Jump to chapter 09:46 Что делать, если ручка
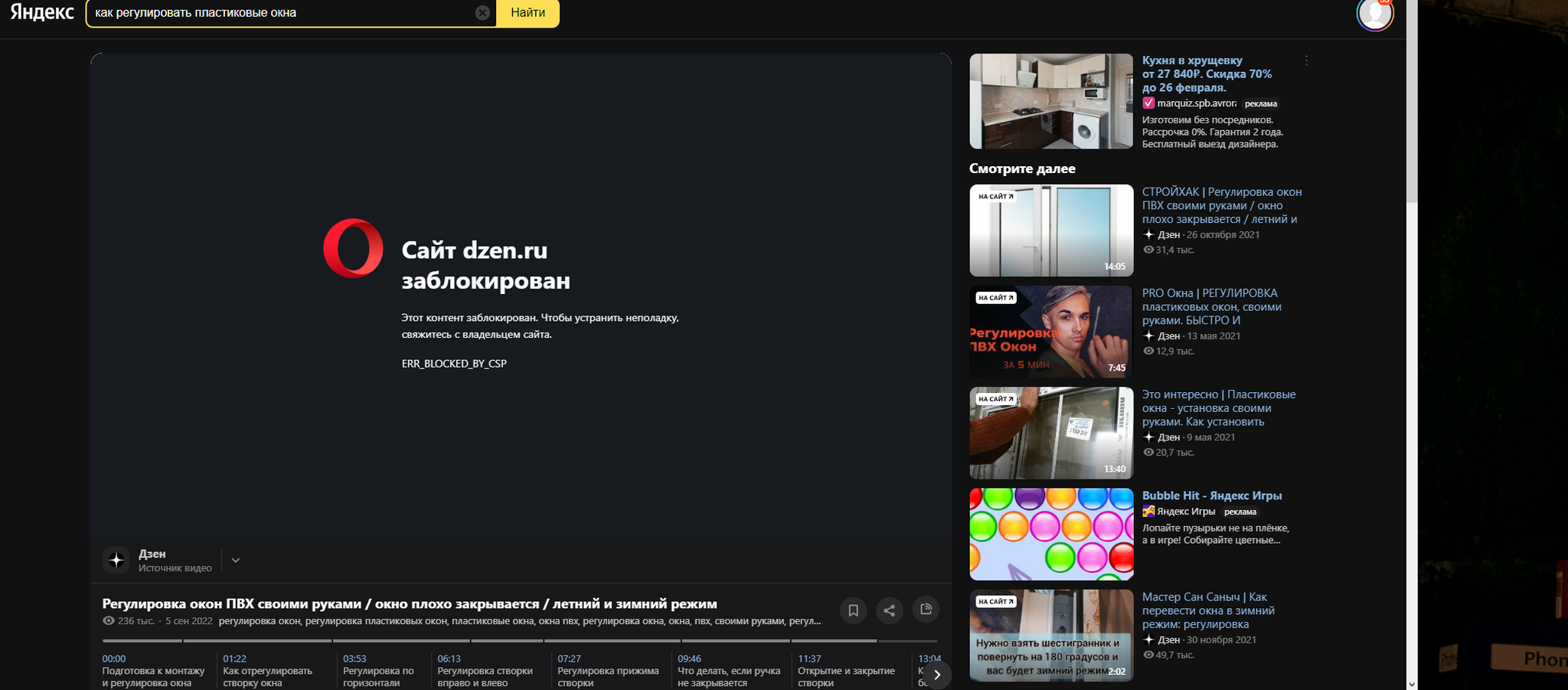1568x690 pixels. click(x=729, y=671)
